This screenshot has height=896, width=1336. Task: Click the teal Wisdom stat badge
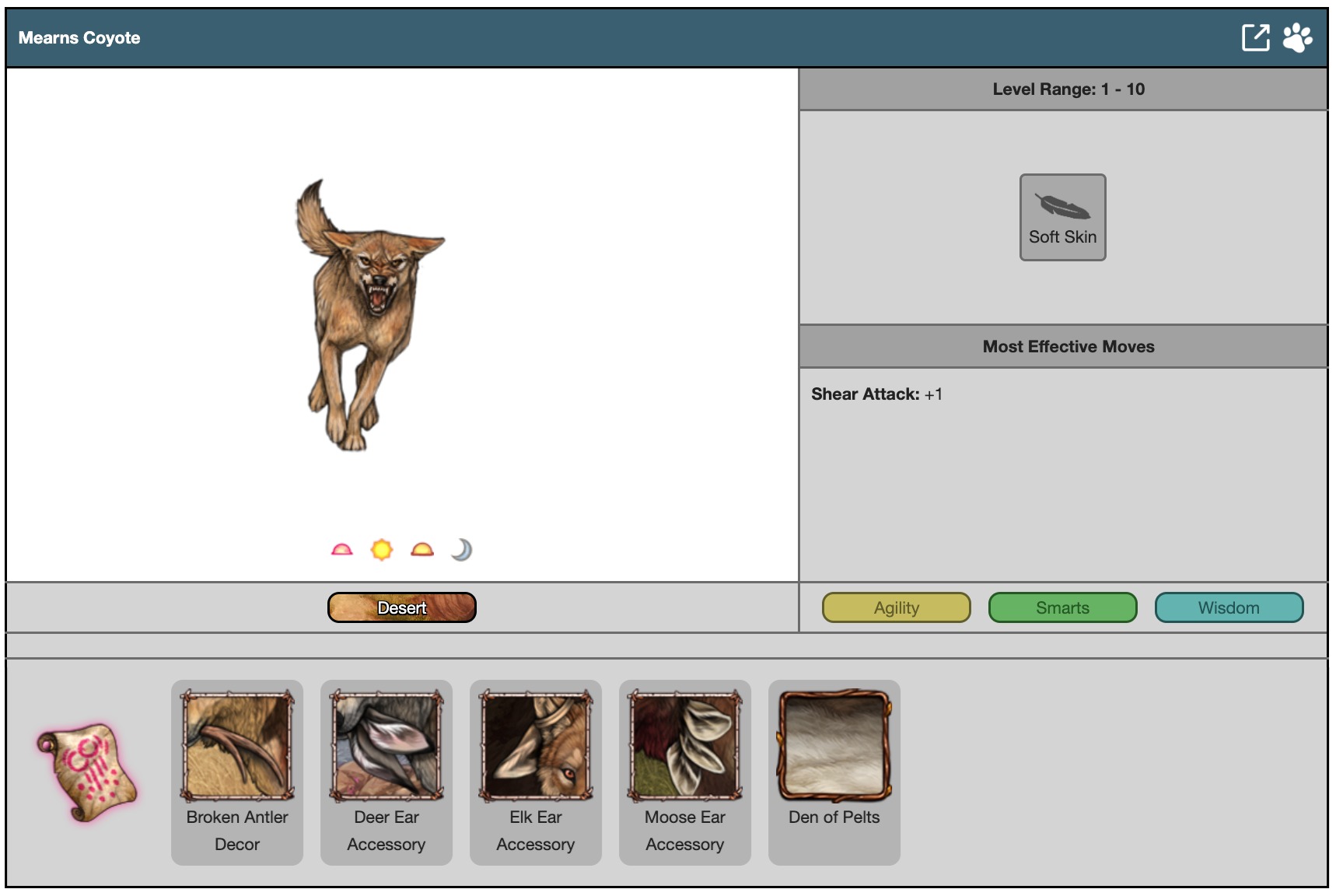pos(1229,607)
